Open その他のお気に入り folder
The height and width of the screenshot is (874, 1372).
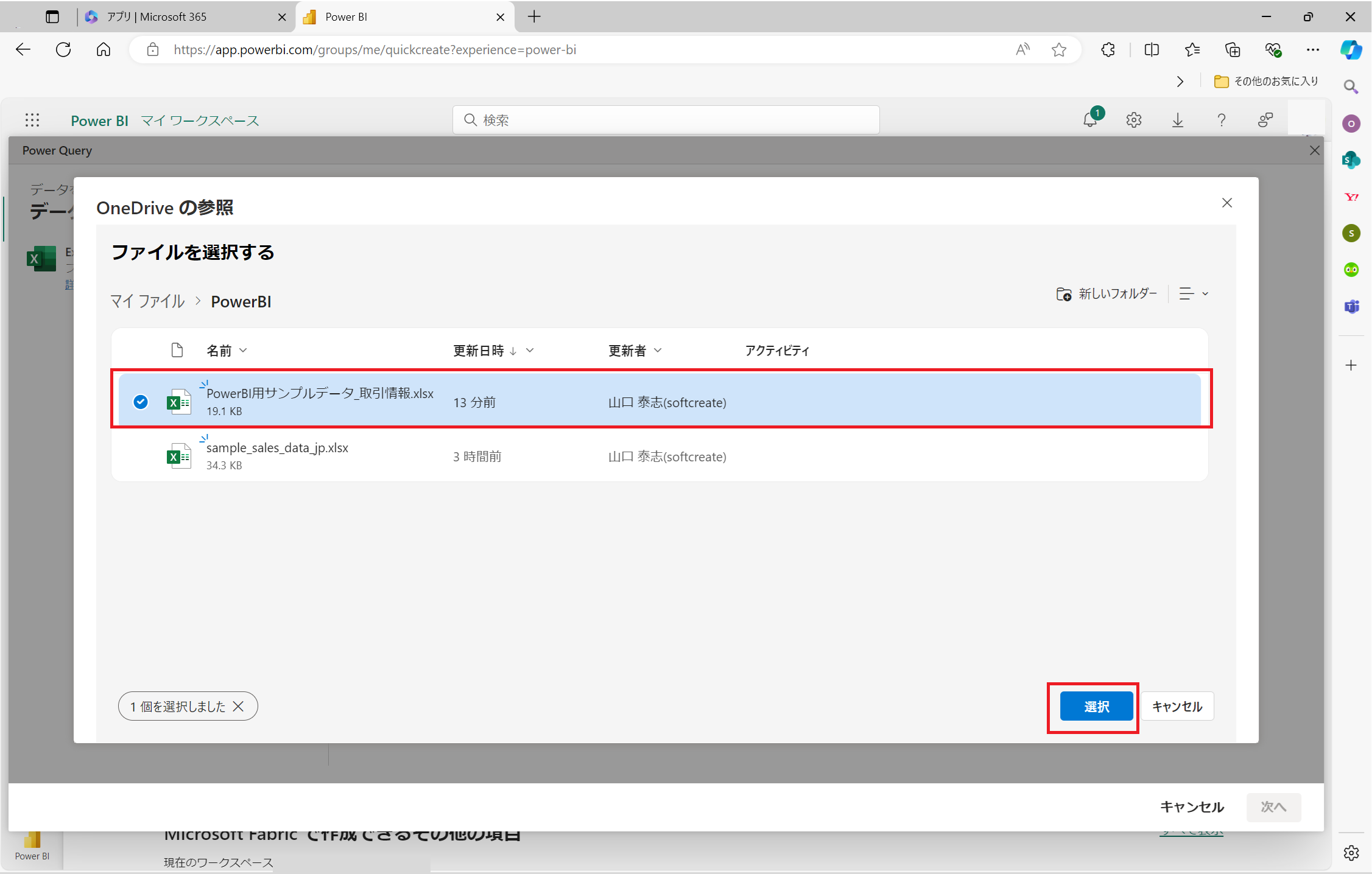(1266, 81)
